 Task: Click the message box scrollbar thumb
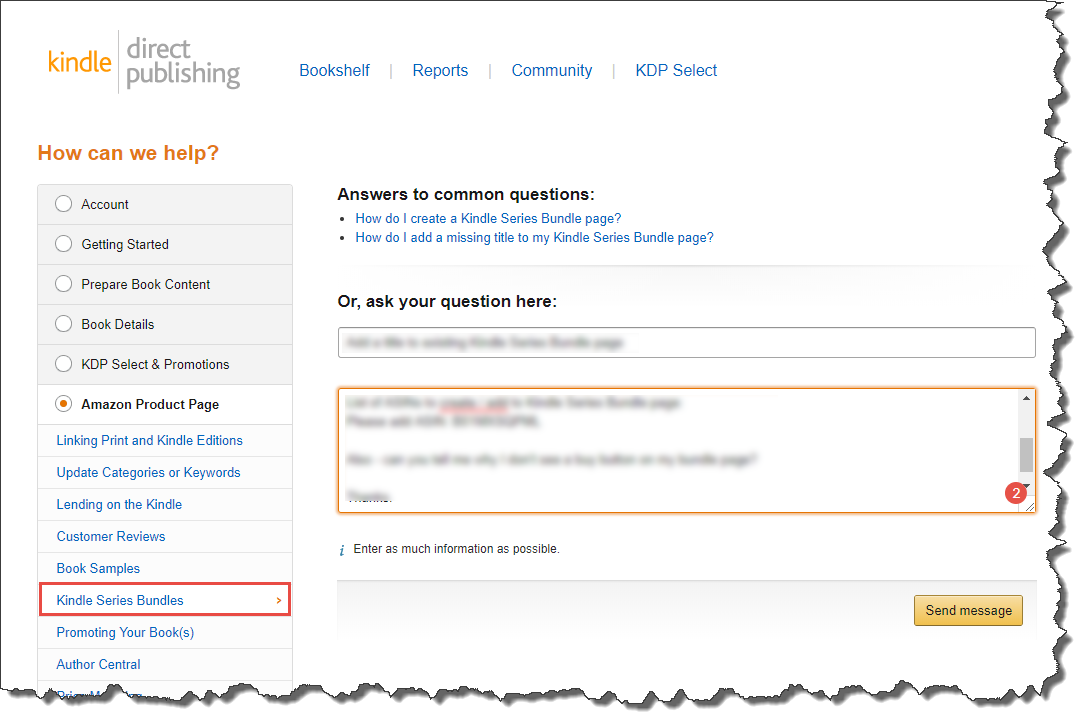pos(1026,455)
